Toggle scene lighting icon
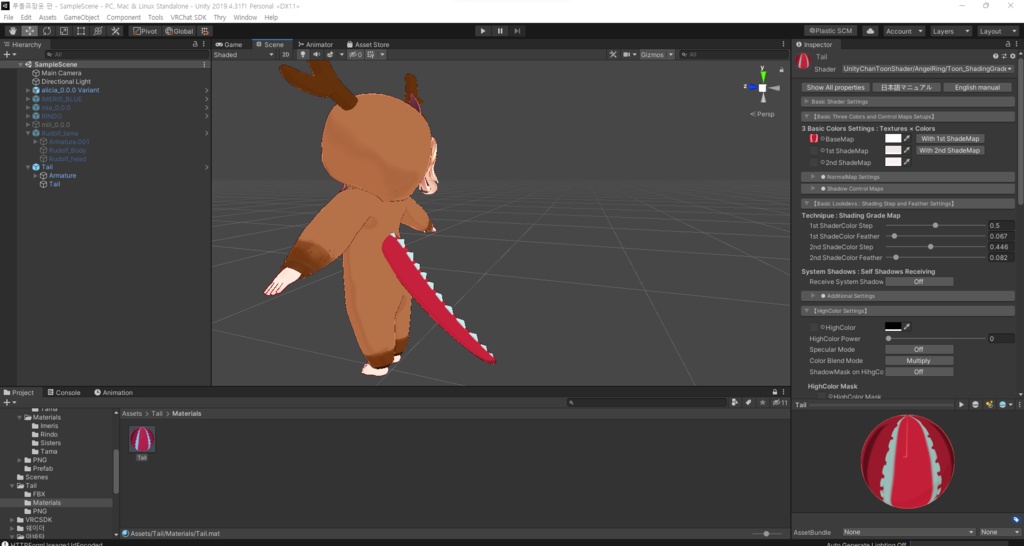The width and height of the screenshot is (1024, 546). 302,55
